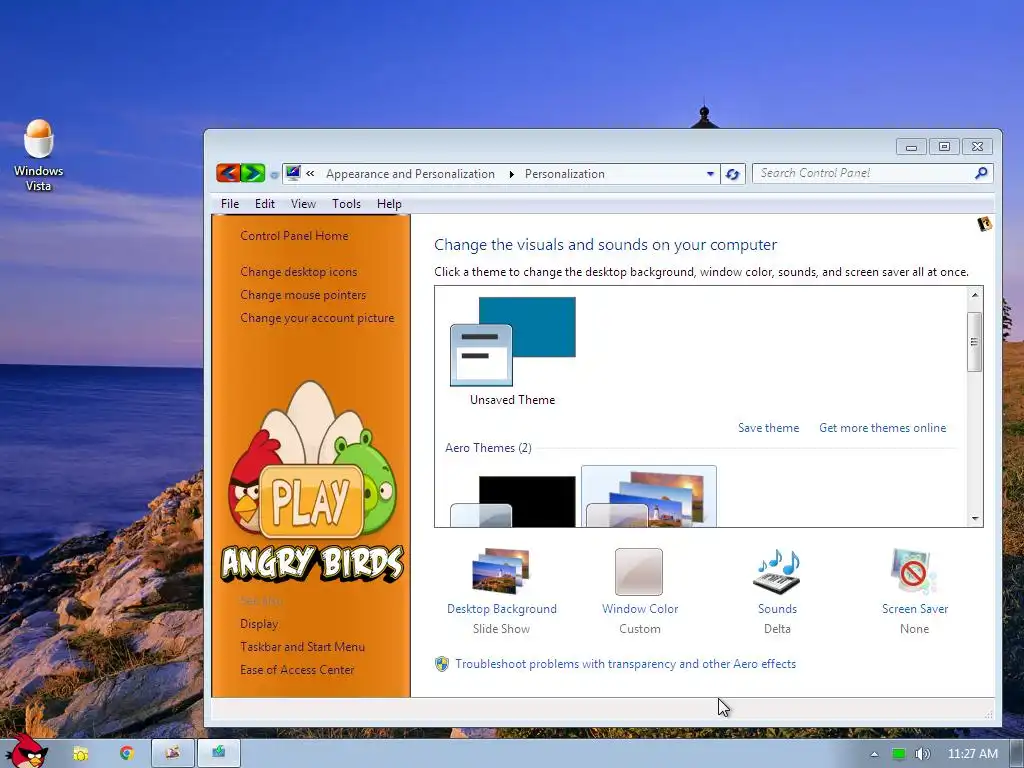Click the theme list scrollbar thumb

[974, 342]
